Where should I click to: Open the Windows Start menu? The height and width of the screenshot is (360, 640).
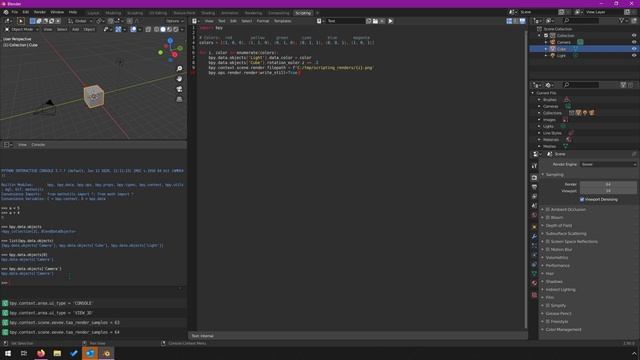click(x=8, y=353)
